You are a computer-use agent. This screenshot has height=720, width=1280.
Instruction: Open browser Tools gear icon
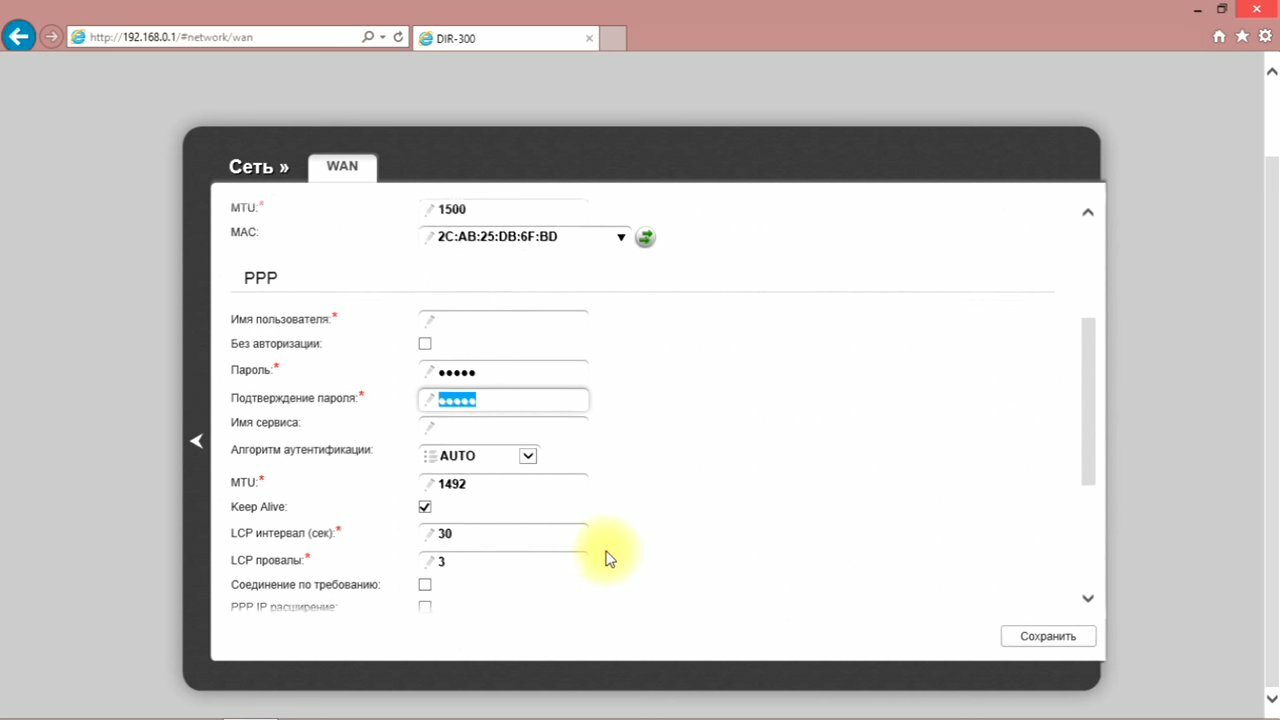tap(1265, 36)
